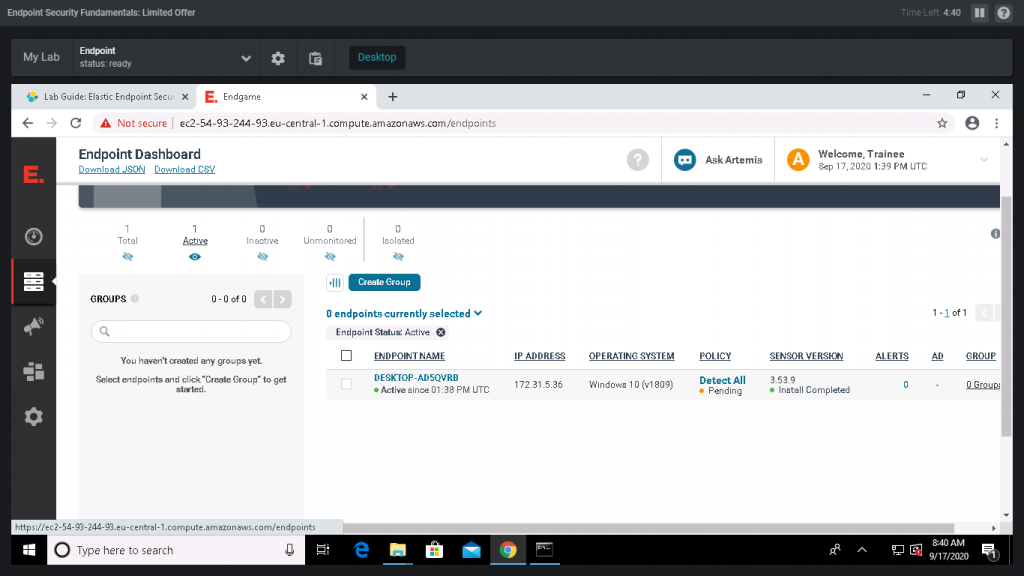
Task: Click the Download CSV link
Action: coord(185,169)
